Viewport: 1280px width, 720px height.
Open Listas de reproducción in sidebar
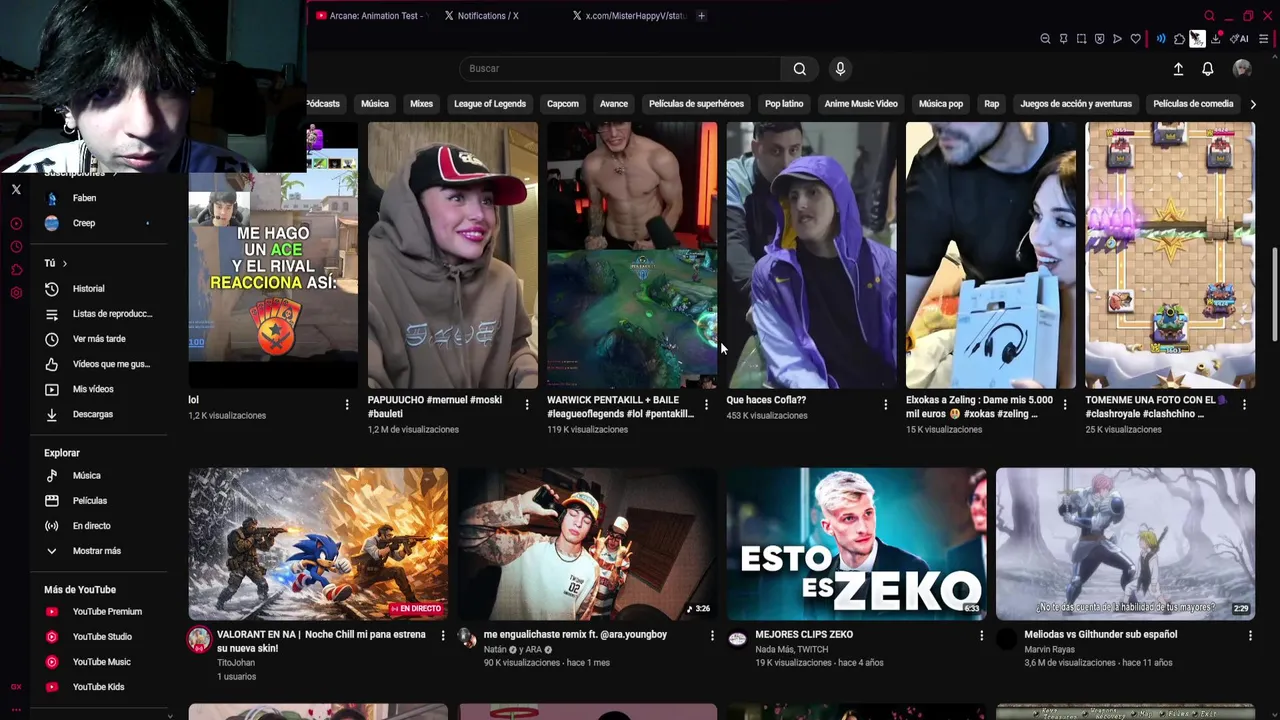click(100, 314)
